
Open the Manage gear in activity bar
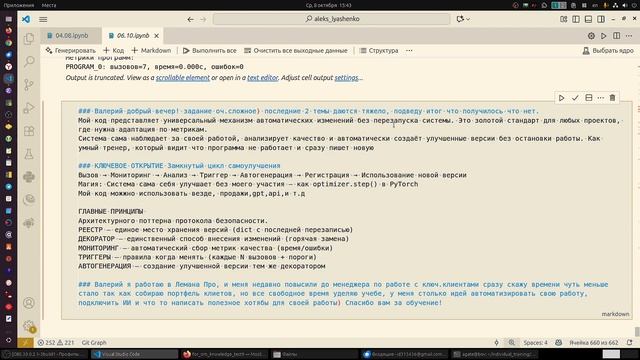[x=29, y=326]
